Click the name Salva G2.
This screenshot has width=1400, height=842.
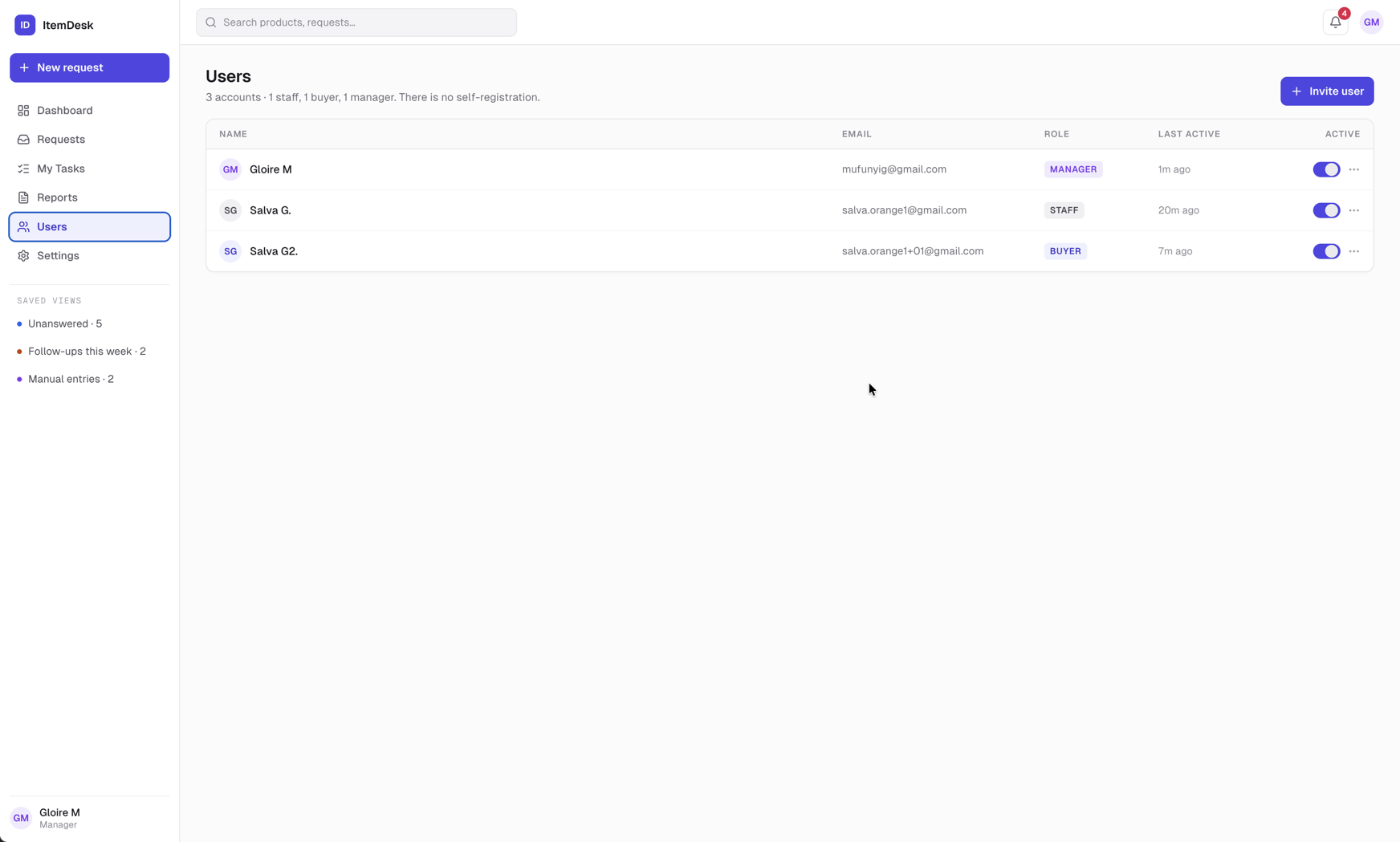[274, 251]
